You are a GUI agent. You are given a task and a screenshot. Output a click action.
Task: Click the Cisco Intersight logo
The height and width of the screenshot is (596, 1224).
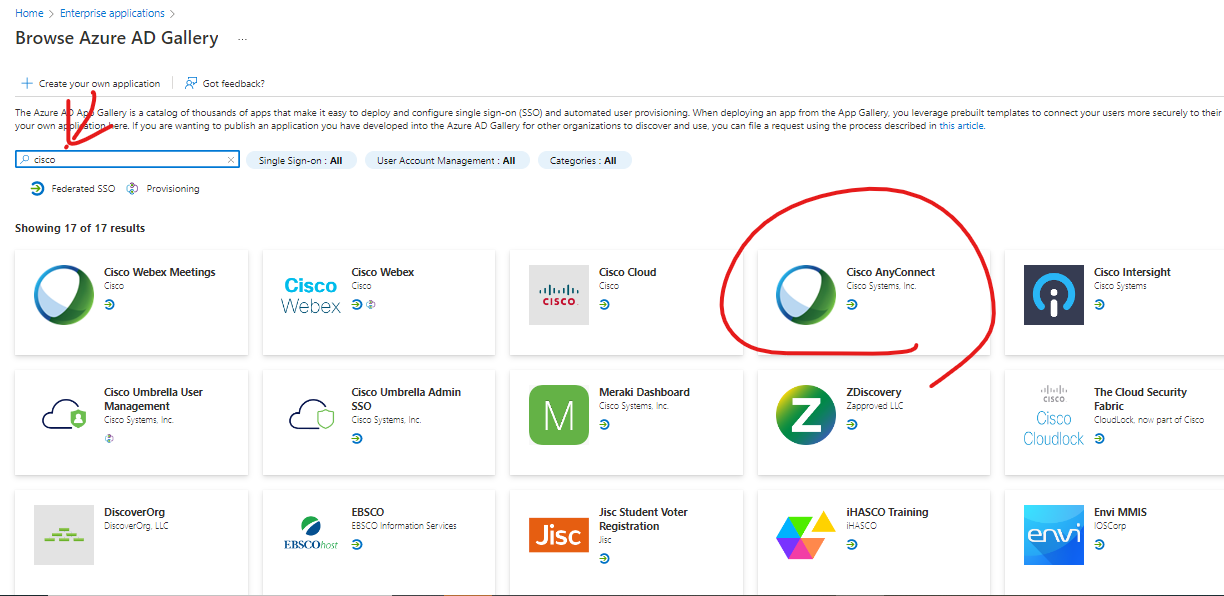pyautogui.click(x=1054, y=295)
